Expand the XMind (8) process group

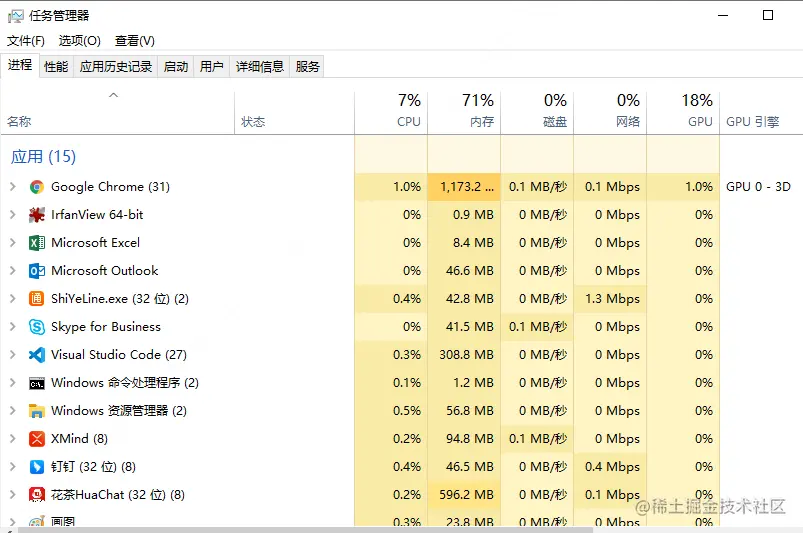[13, 439]
